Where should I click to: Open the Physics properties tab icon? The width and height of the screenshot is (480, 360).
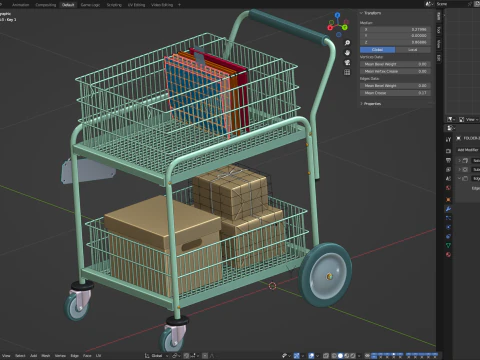pyautogui.click(x=448, y=227)
